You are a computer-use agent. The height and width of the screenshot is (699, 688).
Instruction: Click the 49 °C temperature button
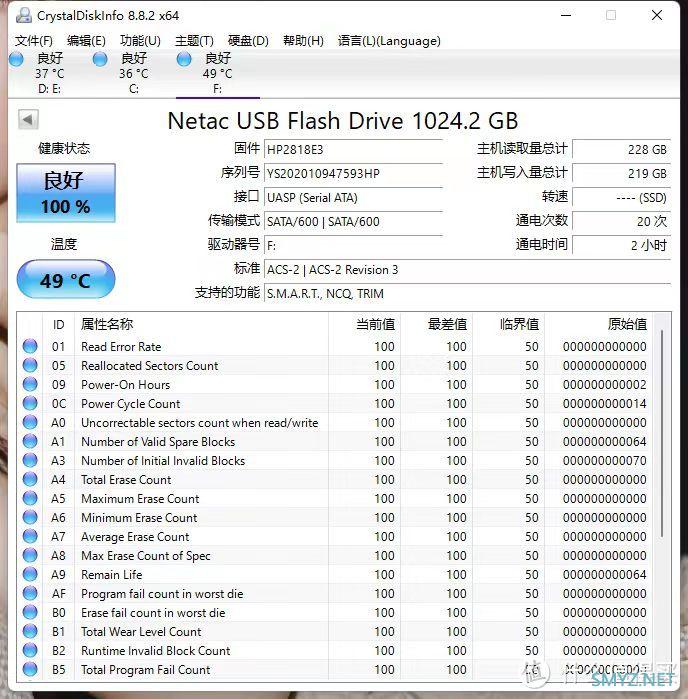[66, 280]
